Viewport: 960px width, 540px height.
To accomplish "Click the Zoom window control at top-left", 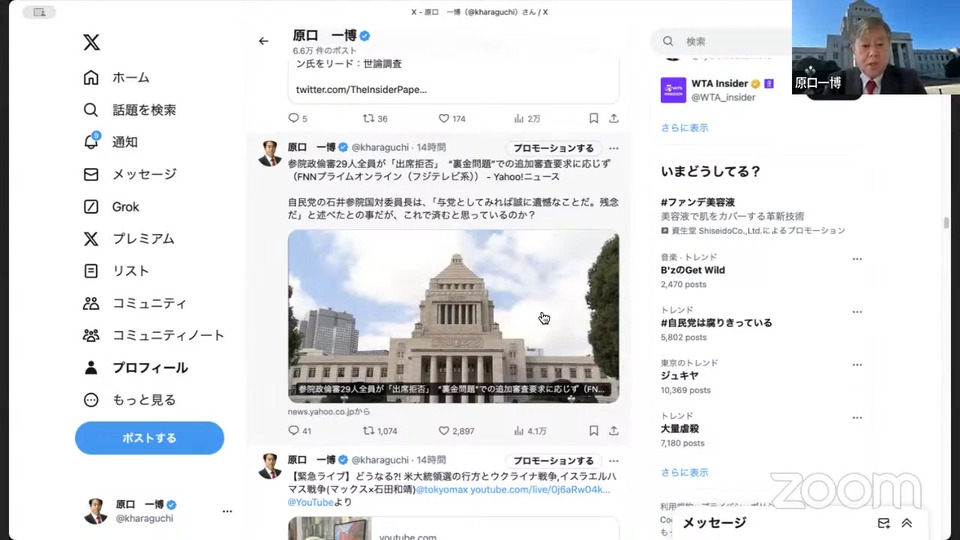I will pos(40,12).
